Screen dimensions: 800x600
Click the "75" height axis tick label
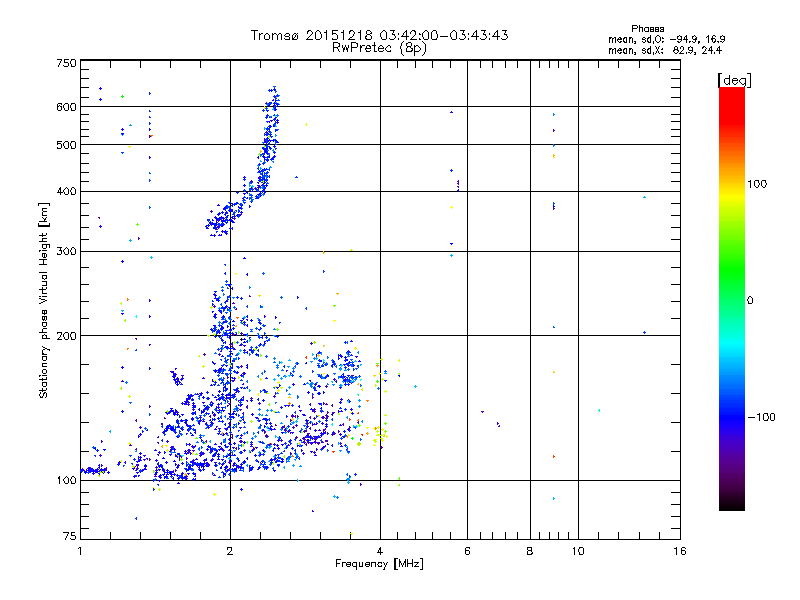click(70, 536)
